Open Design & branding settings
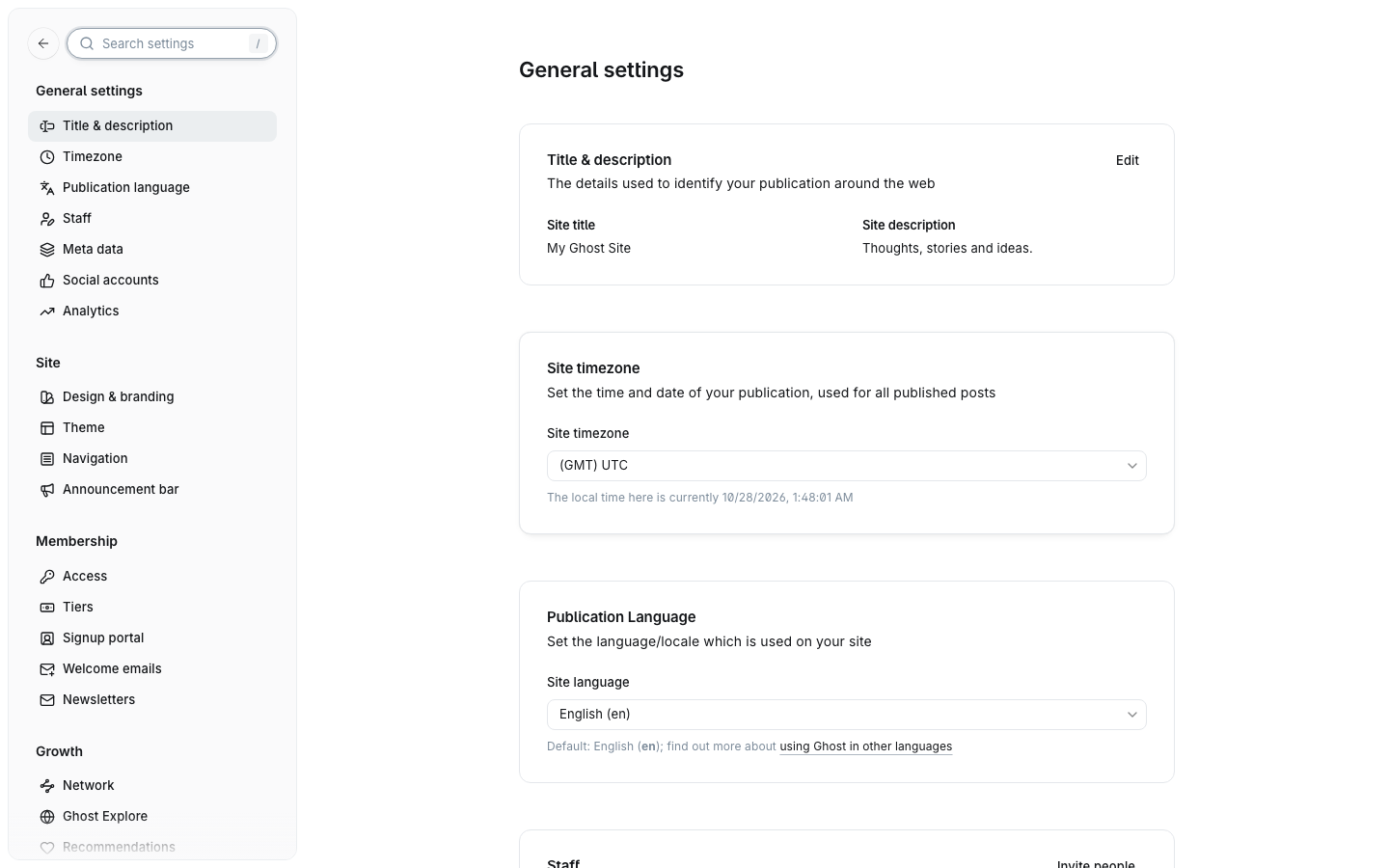This screenshot has height=868, width=1389. 152,397
